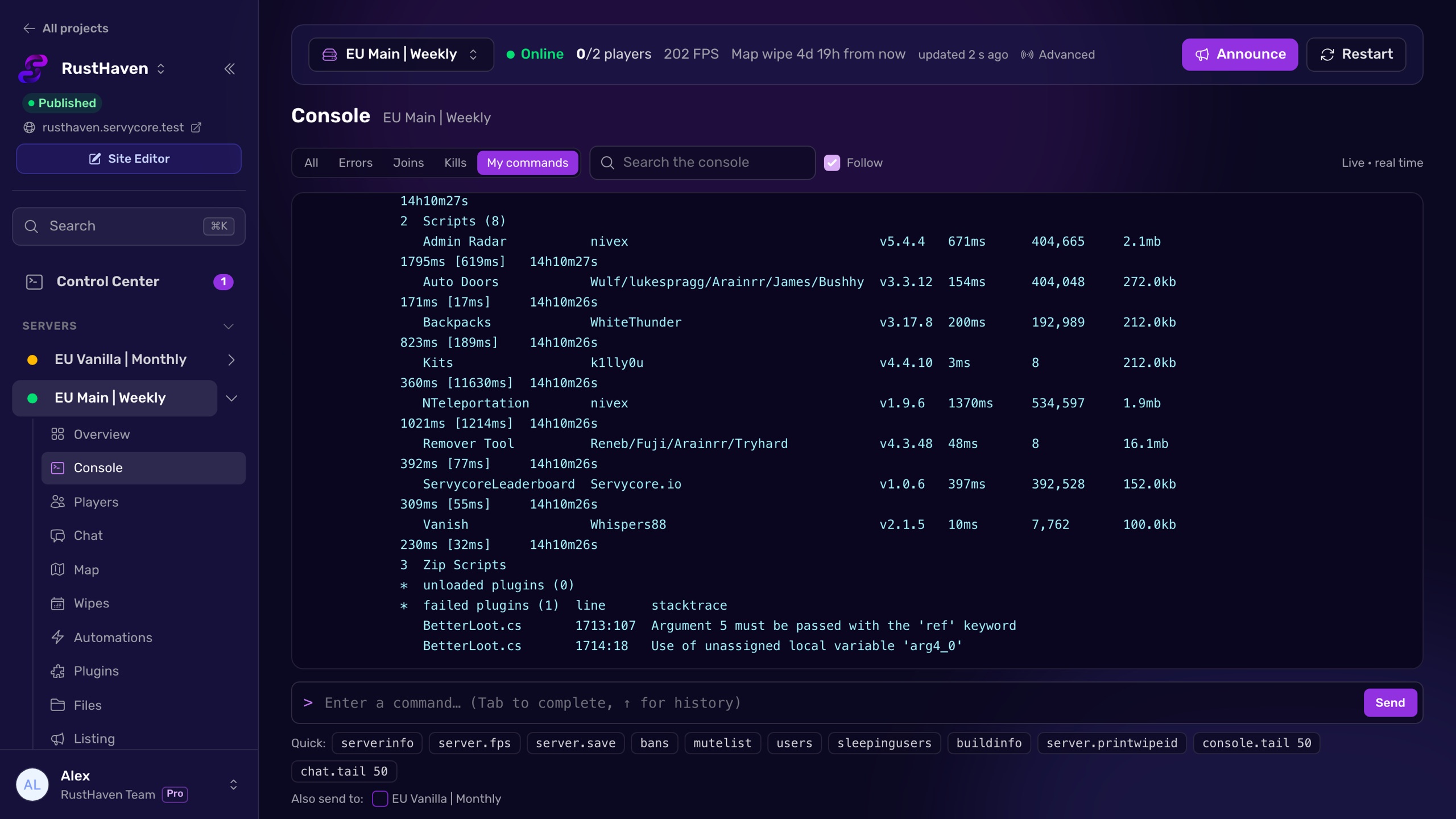Click the Announce button
The image size is (1456, 819).
tap(1240, 55)
